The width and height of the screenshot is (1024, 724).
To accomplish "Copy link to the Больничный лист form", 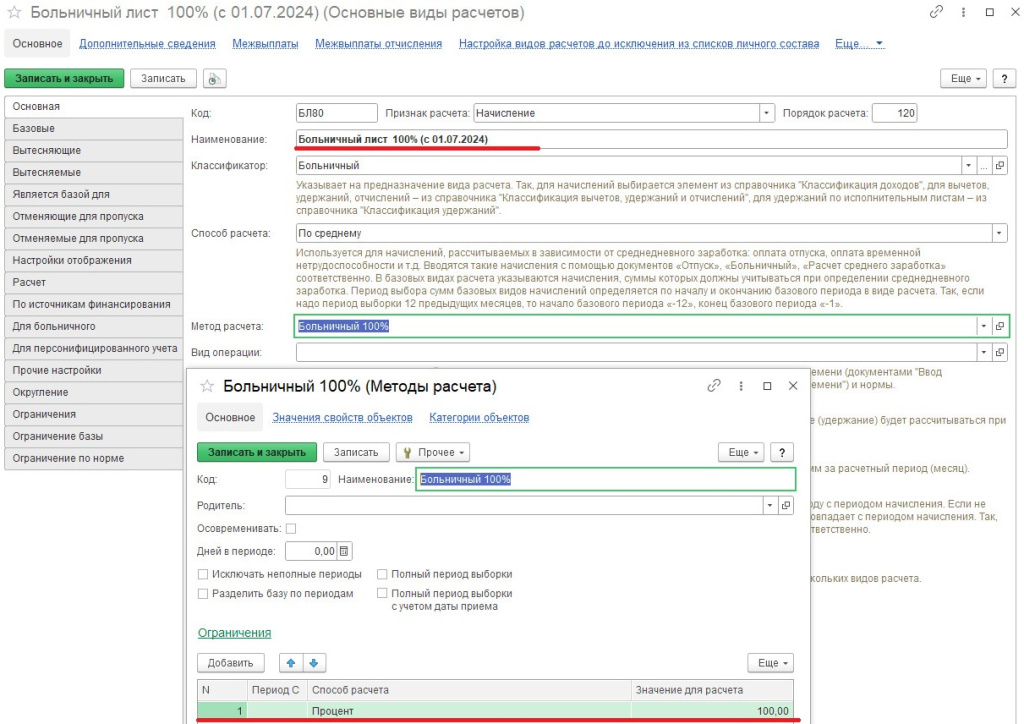I will coord(936,13).
